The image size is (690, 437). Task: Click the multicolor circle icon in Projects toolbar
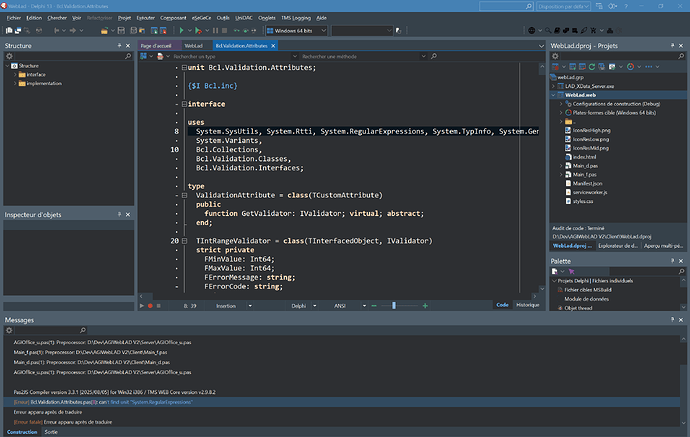coord(631,67)
